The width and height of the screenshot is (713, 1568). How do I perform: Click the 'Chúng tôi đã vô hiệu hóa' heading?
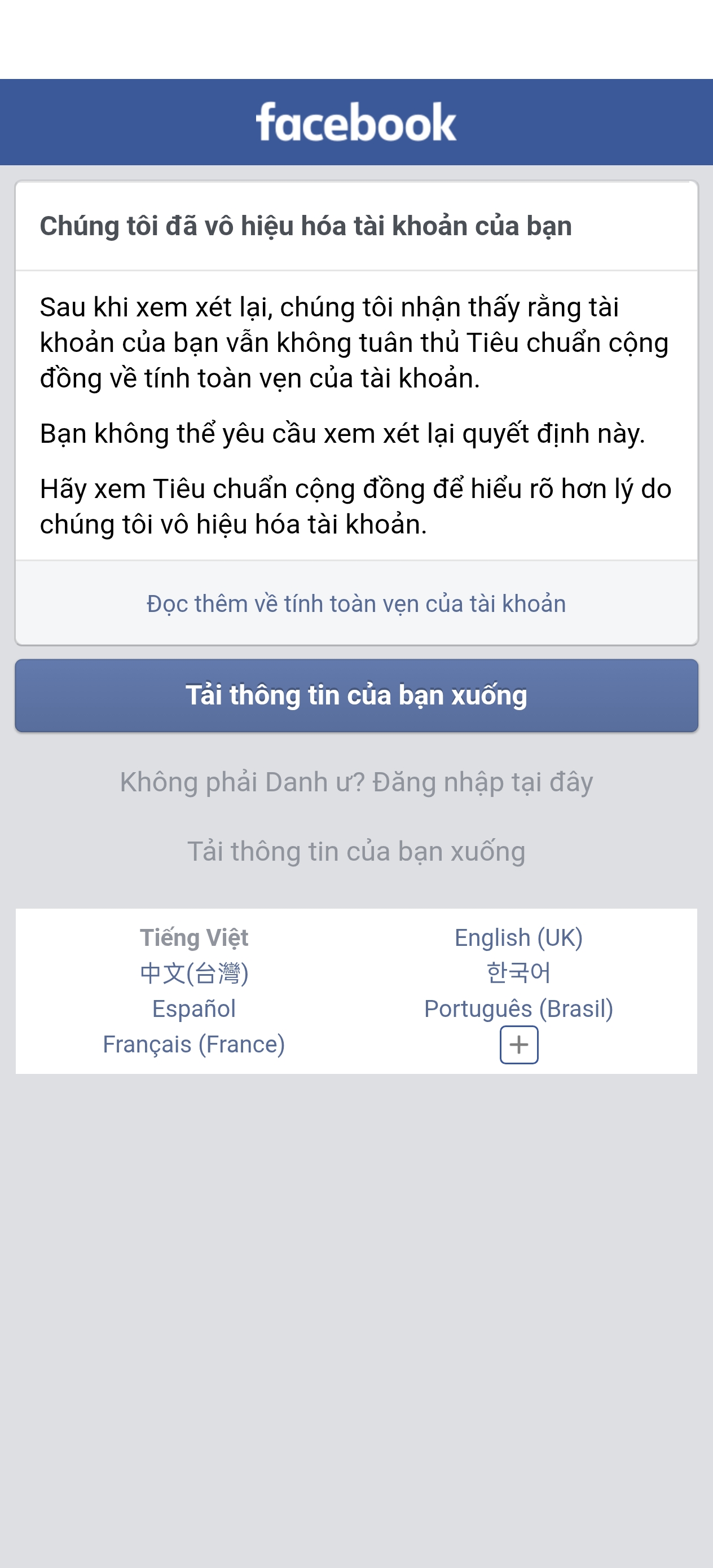pos(306,226)
